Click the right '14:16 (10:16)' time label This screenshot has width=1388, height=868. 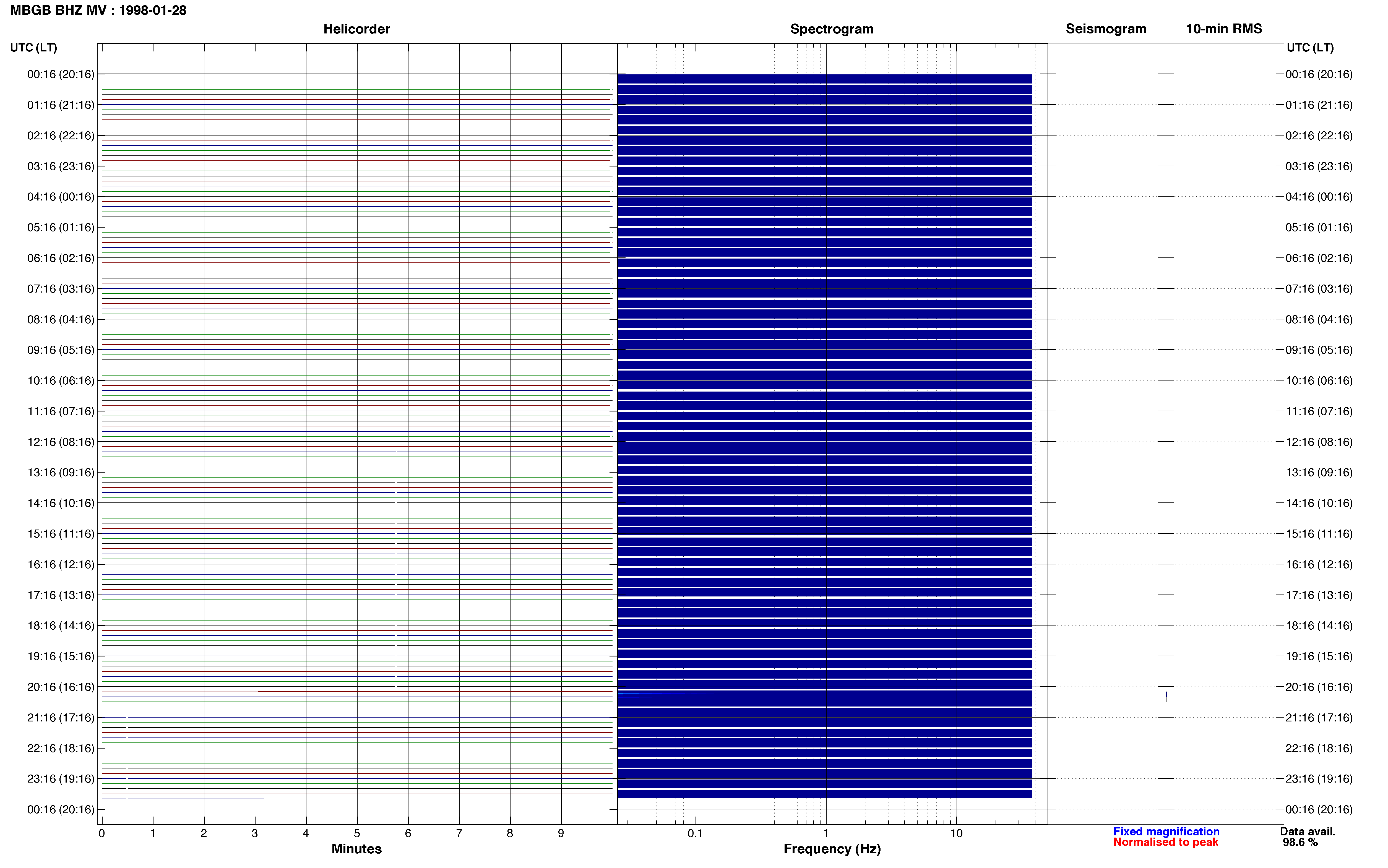click(1319, 503)
